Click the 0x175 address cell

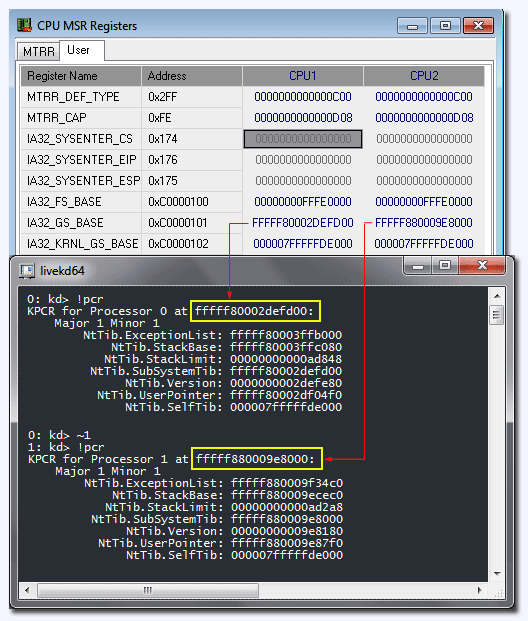(x=192, y=181)
